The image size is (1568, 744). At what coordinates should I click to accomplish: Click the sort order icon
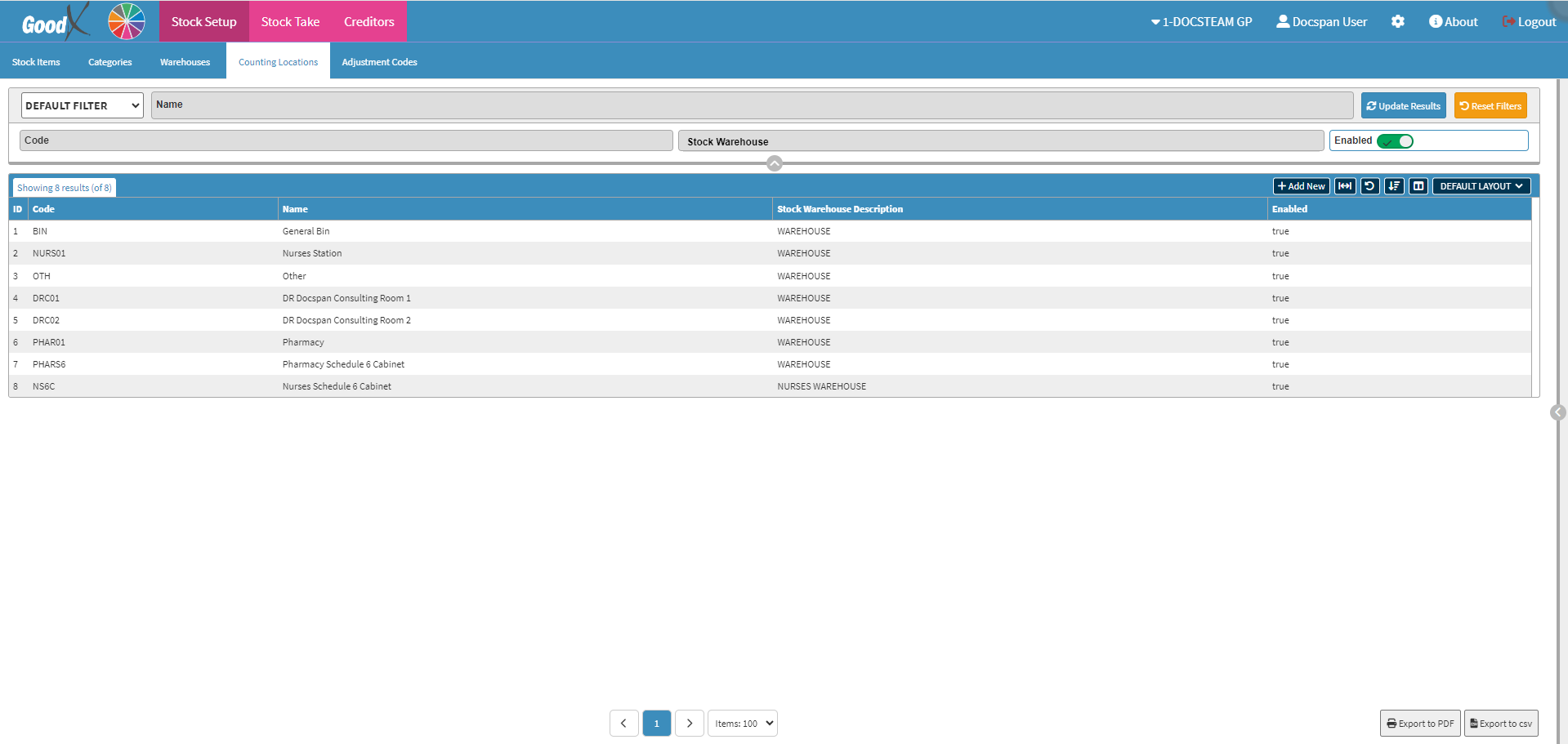pyautogui.click(x=1394, y=186)
